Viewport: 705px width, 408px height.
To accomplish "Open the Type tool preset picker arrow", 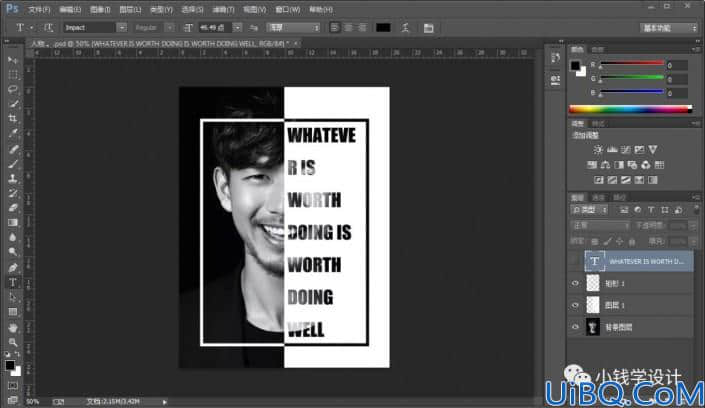I will point(31,28).
